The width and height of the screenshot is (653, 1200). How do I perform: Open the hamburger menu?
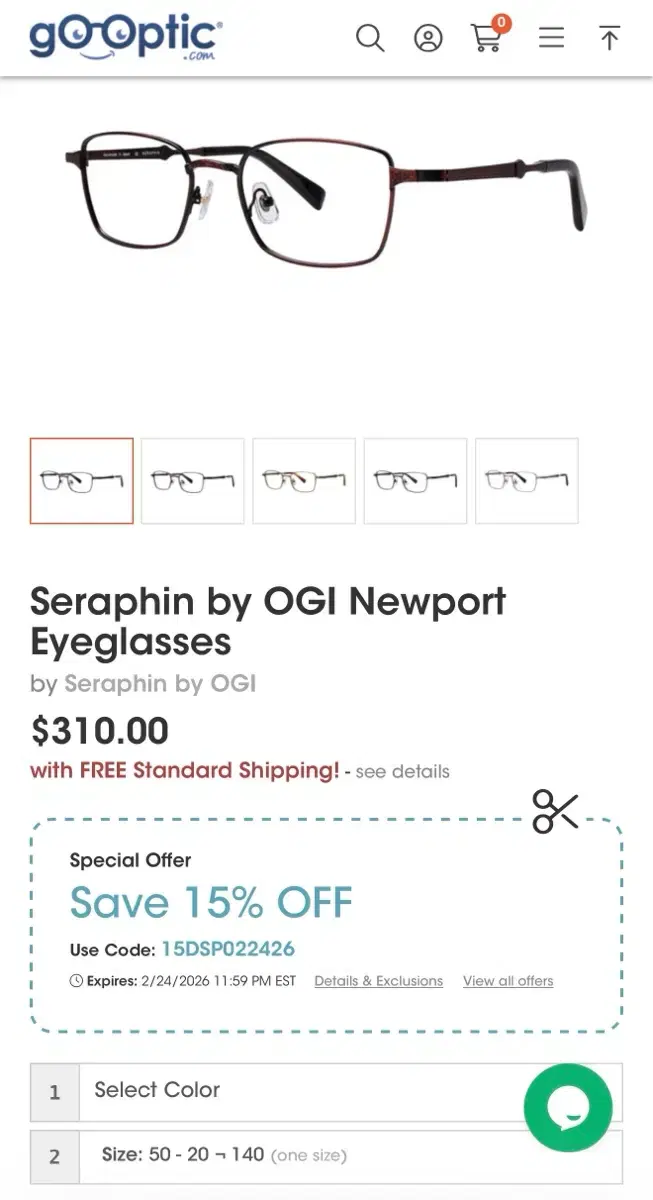(551, 38)
